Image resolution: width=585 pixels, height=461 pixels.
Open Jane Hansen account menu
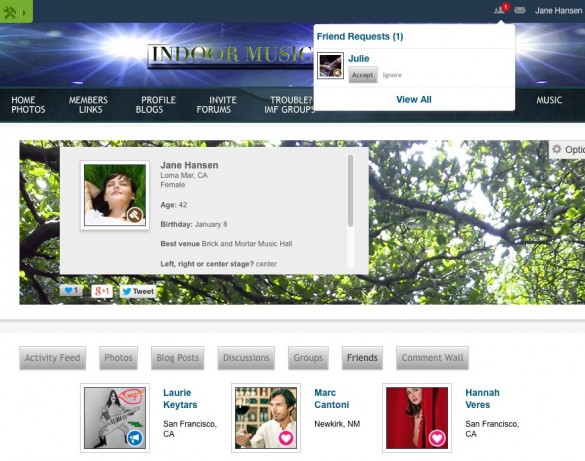tap(558, 11)
